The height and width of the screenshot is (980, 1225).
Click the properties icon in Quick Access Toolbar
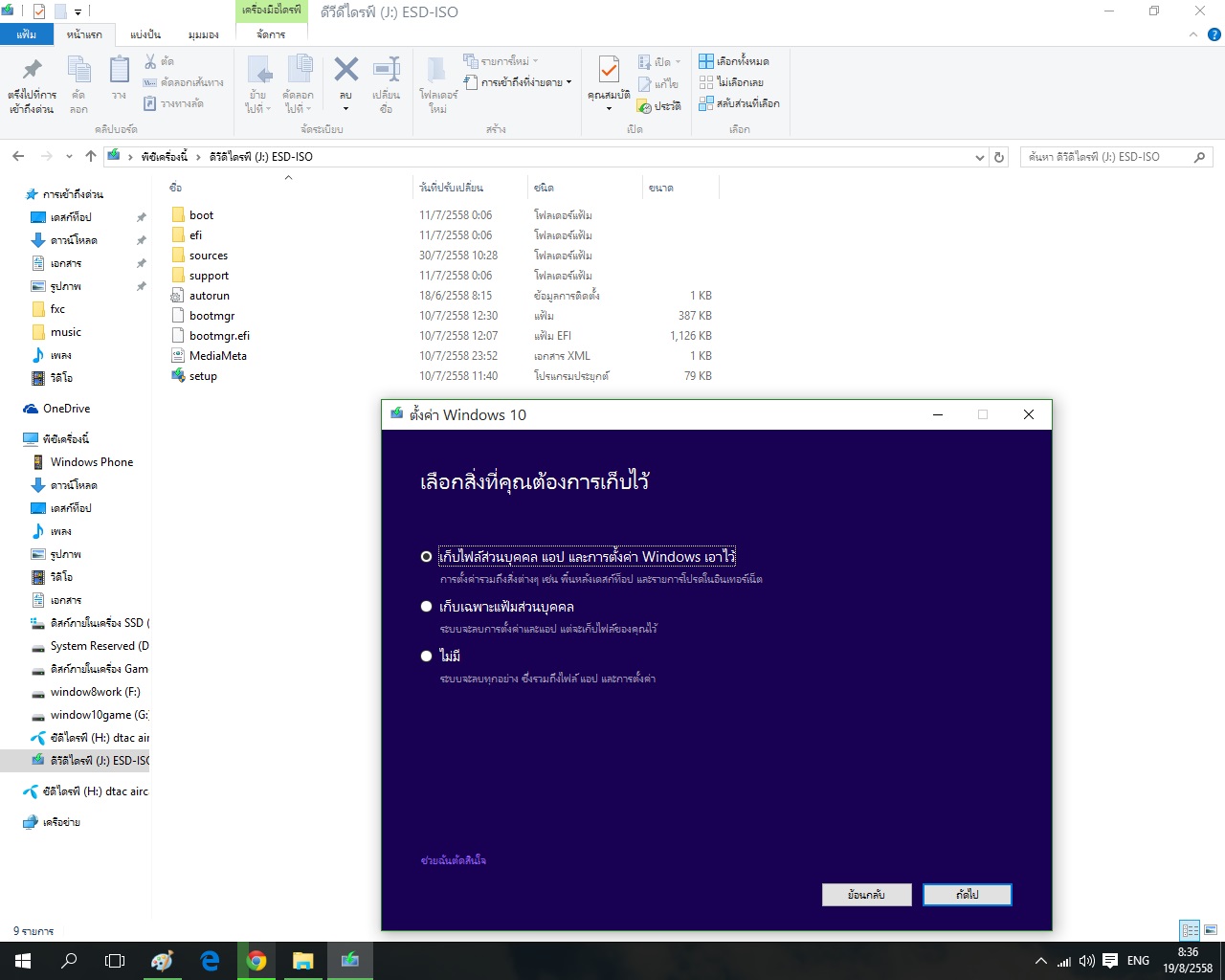coord(39,11)
